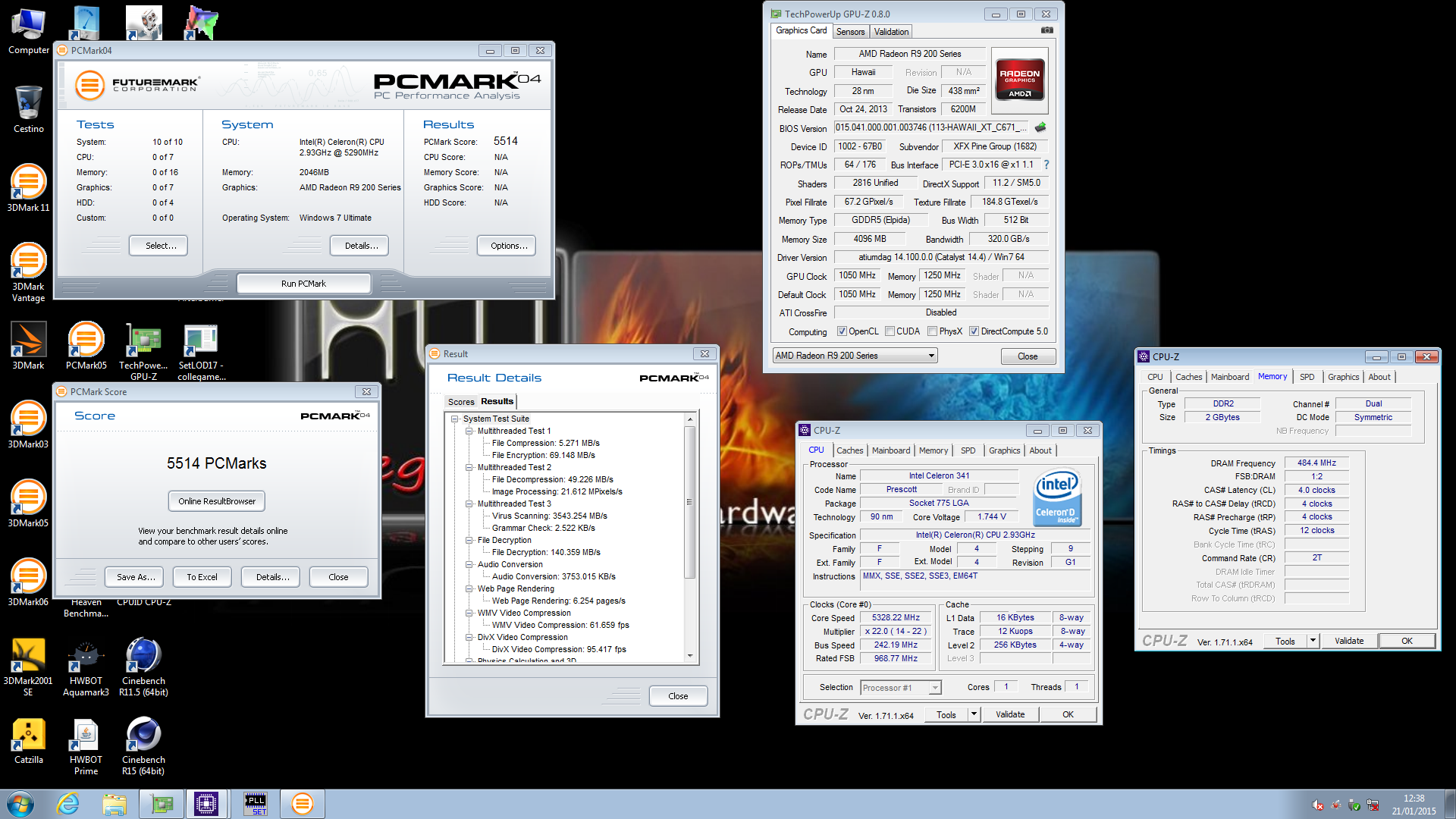Open the SPD tab in CPU-Z Memory window
This screenshot has width=1456, height=819.
pos(1307,377)
